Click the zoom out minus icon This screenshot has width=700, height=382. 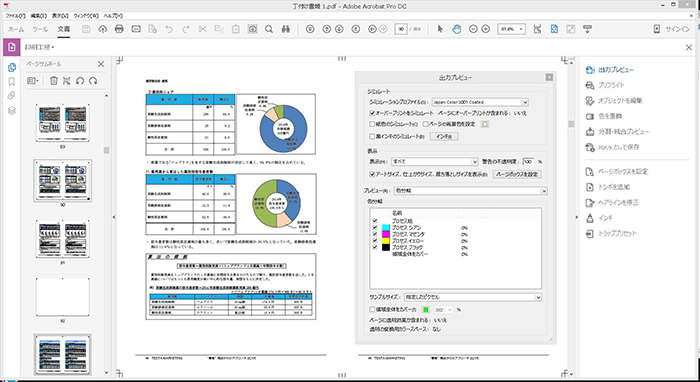click(x=473, y=29)
